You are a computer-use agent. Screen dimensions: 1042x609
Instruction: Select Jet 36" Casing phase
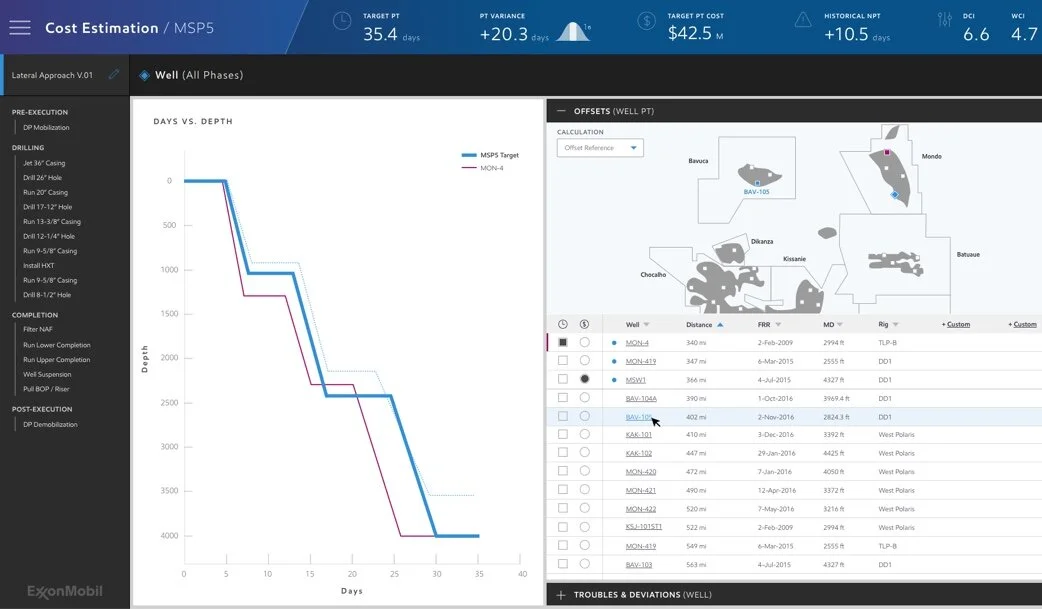click(44, 163)
